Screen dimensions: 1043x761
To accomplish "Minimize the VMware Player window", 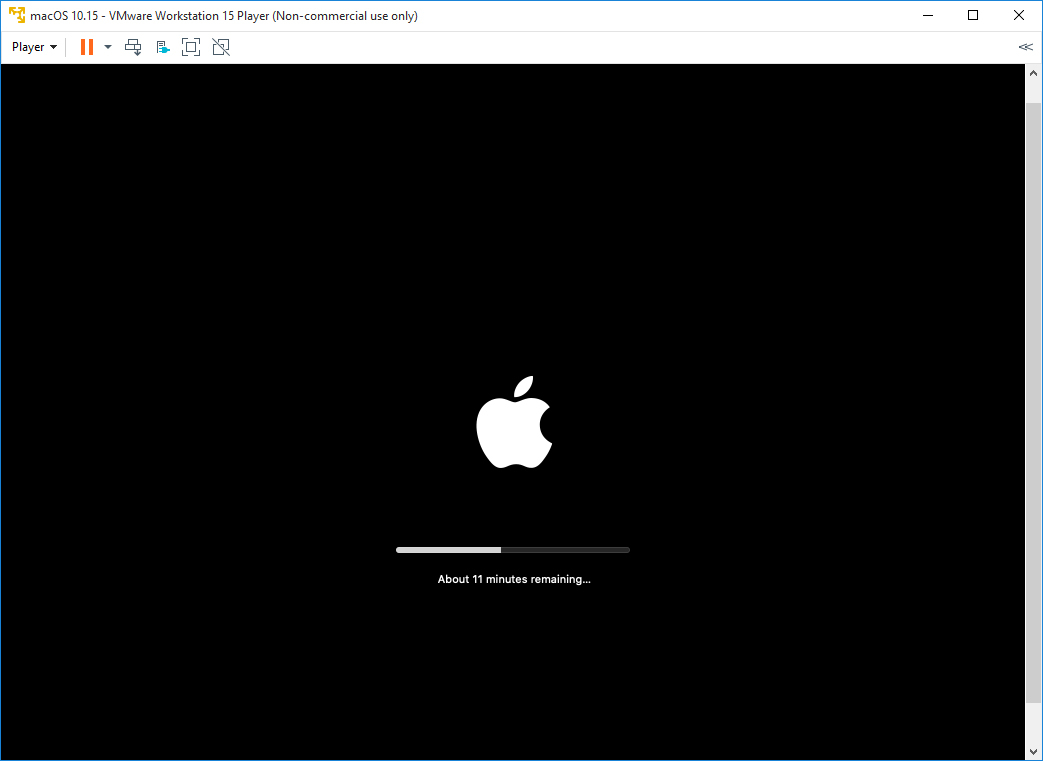I will point(927,15).
